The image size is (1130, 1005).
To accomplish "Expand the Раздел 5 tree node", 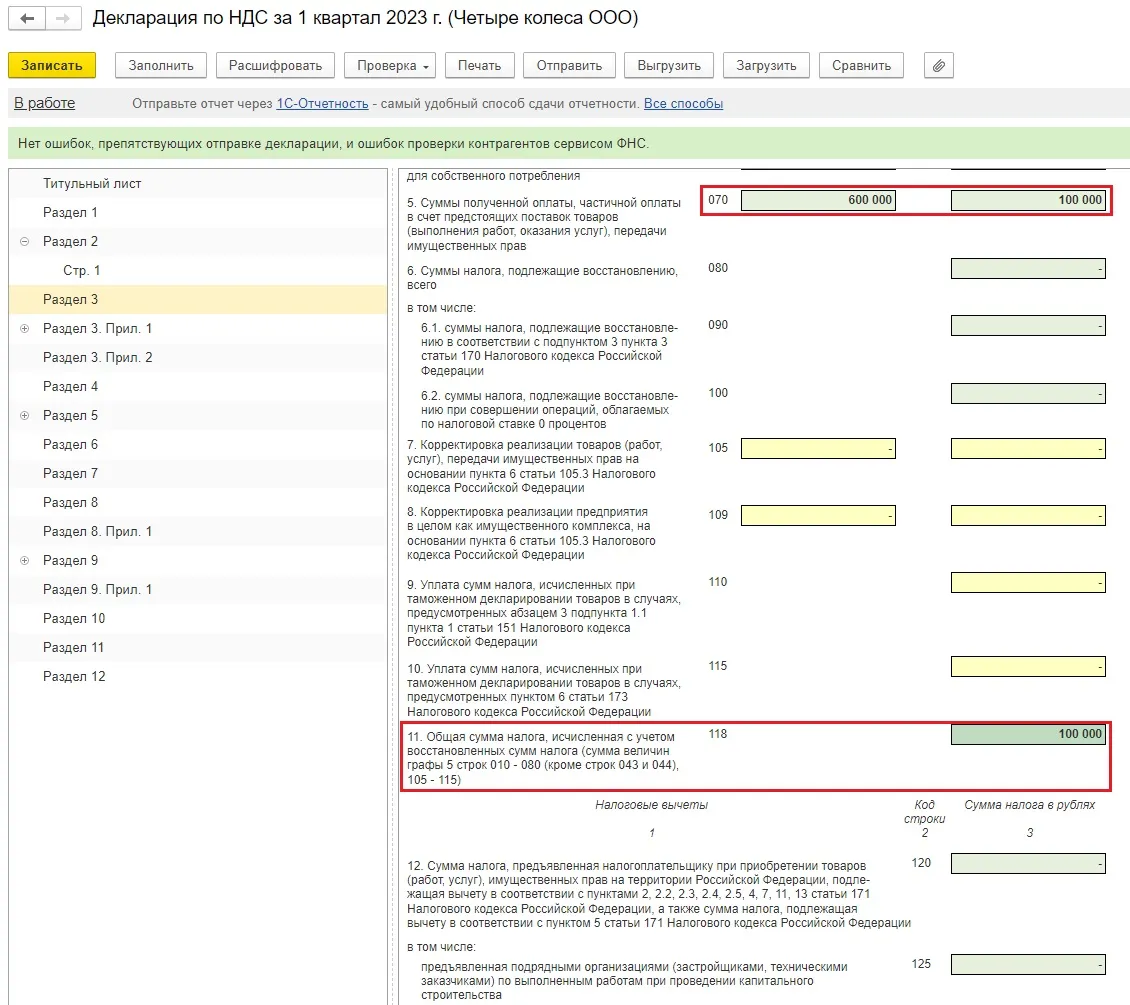I will point(24,416).
